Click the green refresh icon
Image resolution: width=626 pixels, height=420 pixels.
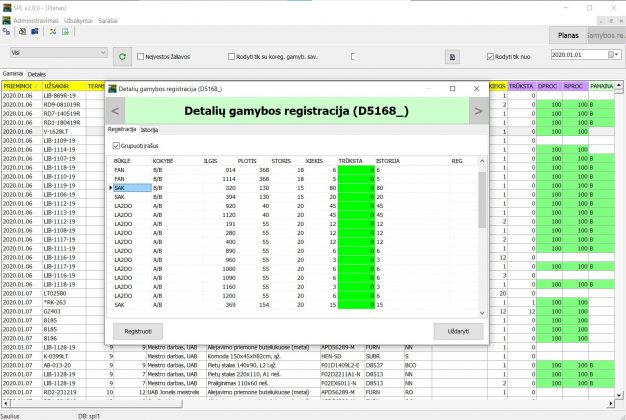[x=122, y=57]
